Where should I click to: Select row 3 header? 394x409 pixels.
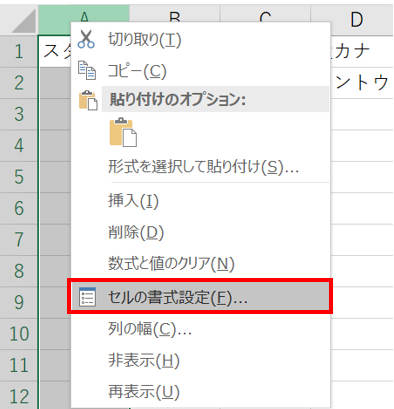tap(19, 114)
